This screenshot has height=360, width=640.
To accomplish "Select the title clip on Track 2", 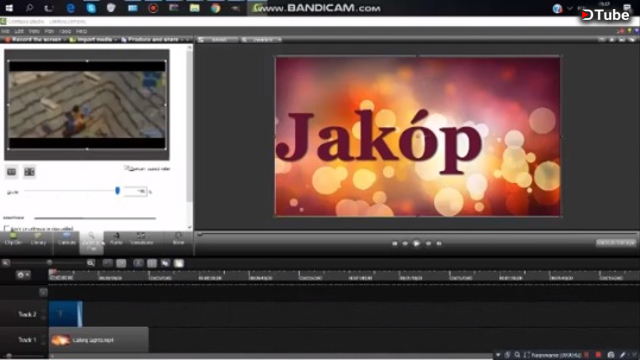I will (x=65, y=314).
